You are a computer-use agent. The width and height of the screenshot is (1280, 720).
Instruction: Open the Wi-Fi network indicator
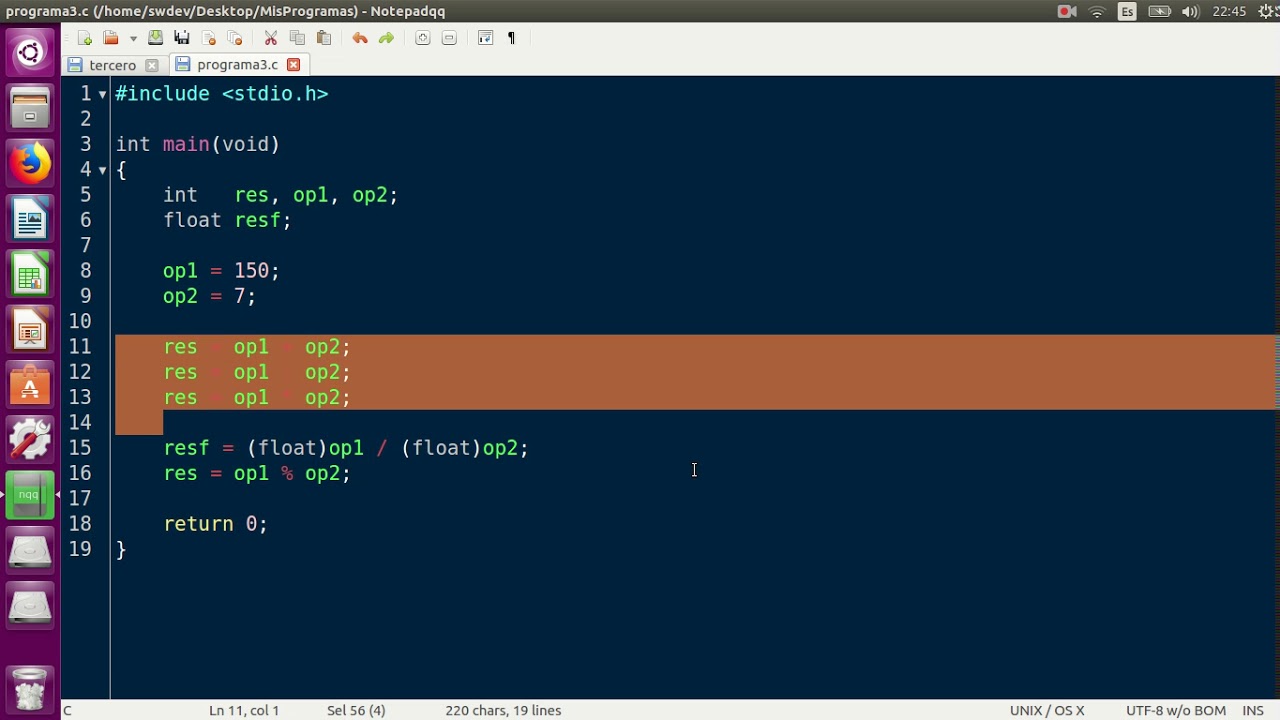(x=1097, y=11)
